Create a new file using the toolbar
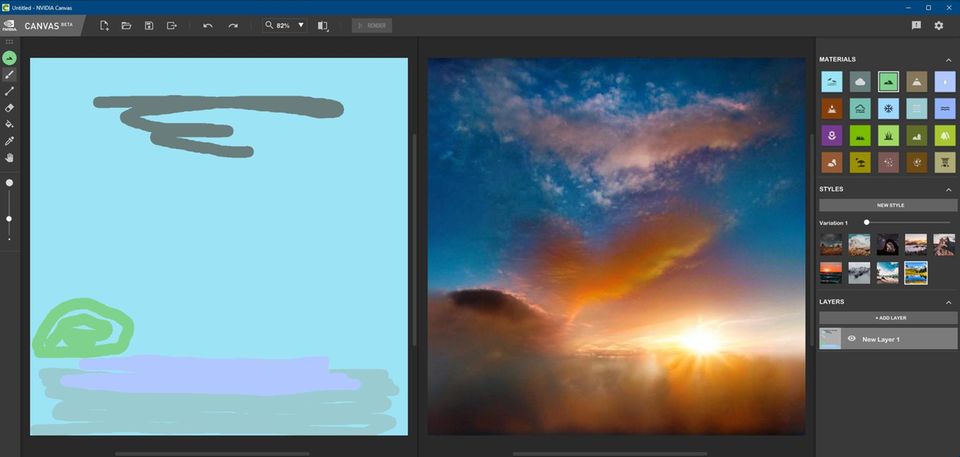 (104, 26)
